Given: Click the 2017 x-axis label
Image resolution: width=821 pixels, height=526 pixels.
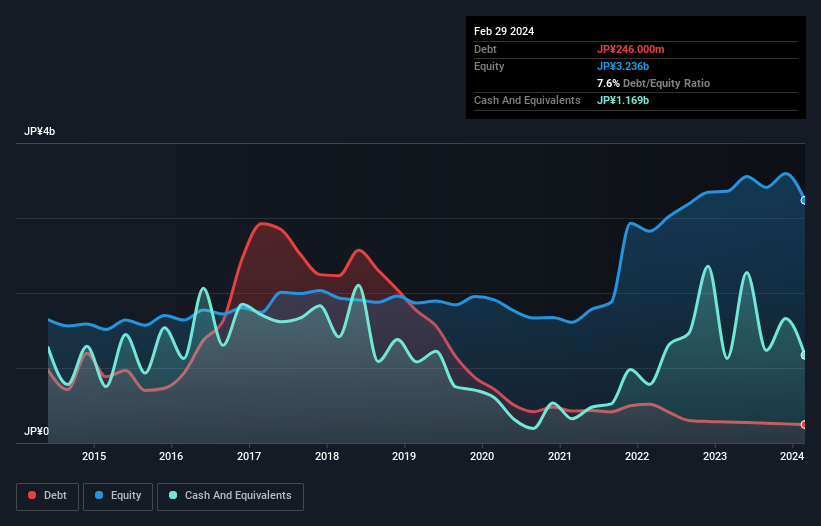Looking at the screenshot, I should [249, 456].
